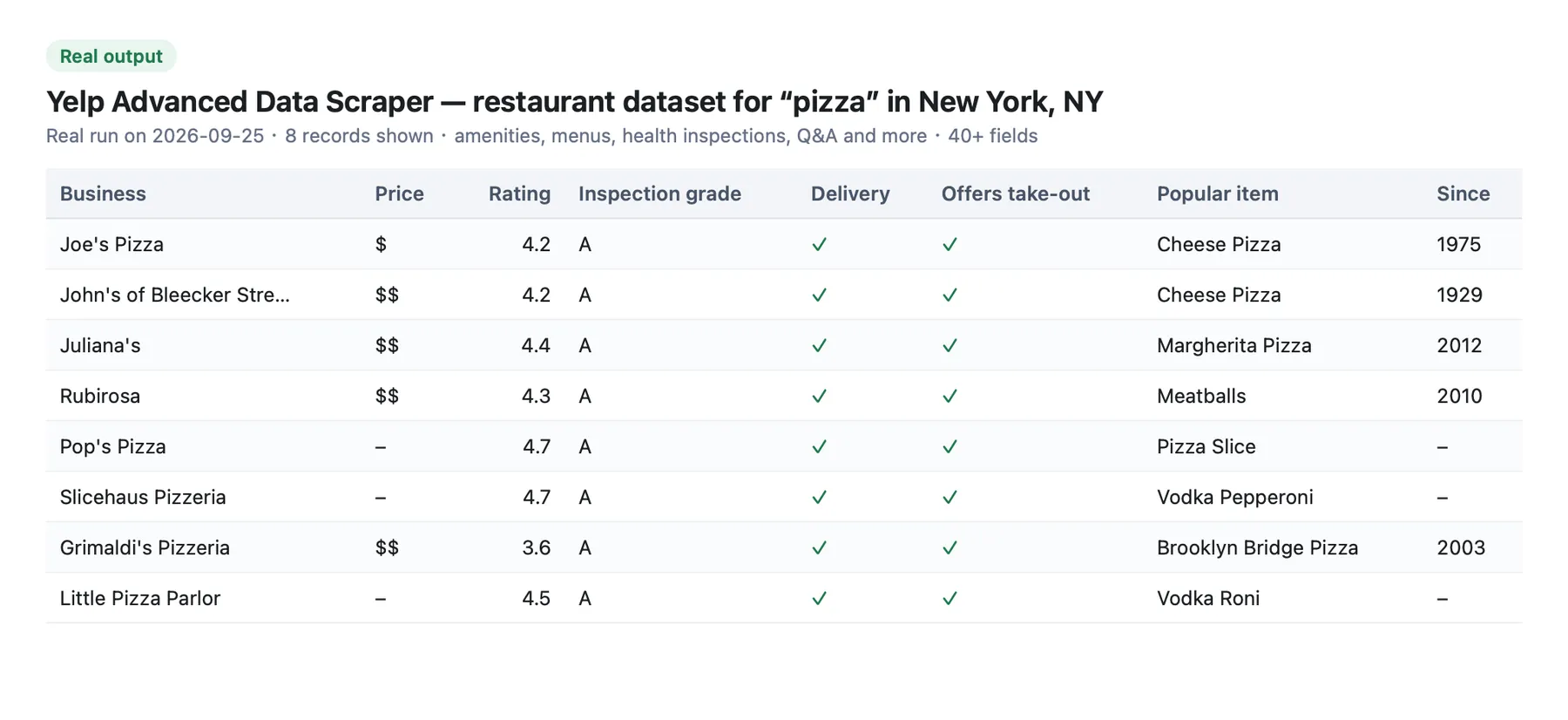Click take-out checkmark for Slicehaus Pizzeria
The width and height of the screenshot is (1568, 720).
(x=950, y=497)
